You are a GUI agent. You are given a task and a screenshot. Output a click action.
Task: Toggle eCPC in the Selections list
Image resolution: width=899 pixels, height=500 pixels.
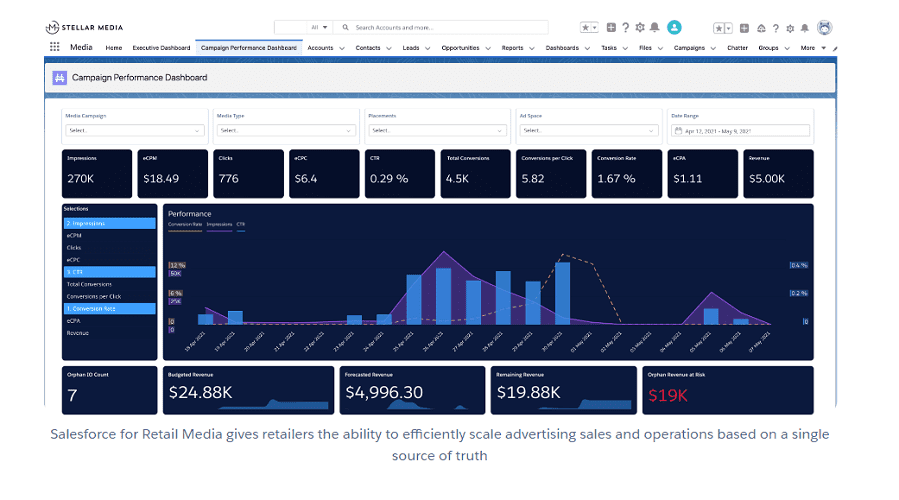[110, 260]
